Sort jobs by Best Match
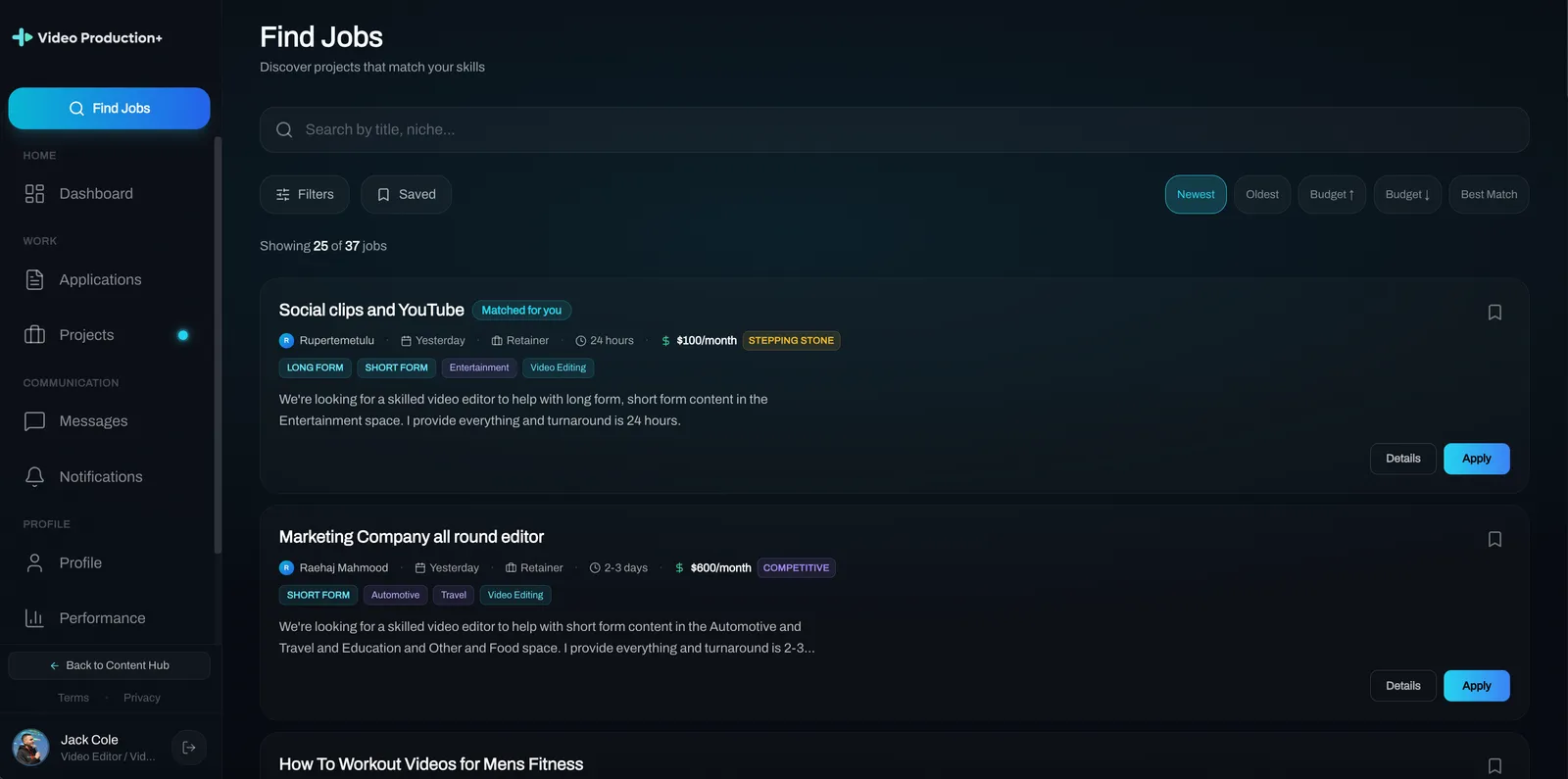The image size is (1568, 779). pos(1489,194)
